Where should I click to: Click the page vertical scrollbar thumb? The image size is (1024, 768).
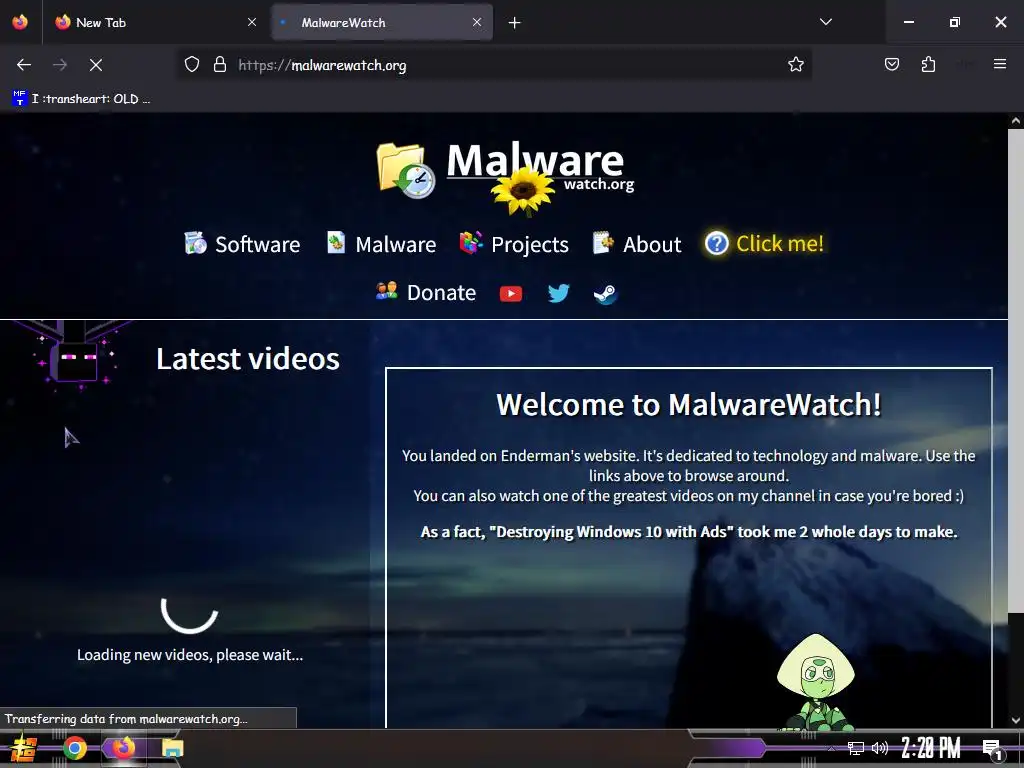click(x=1015, y=371)
